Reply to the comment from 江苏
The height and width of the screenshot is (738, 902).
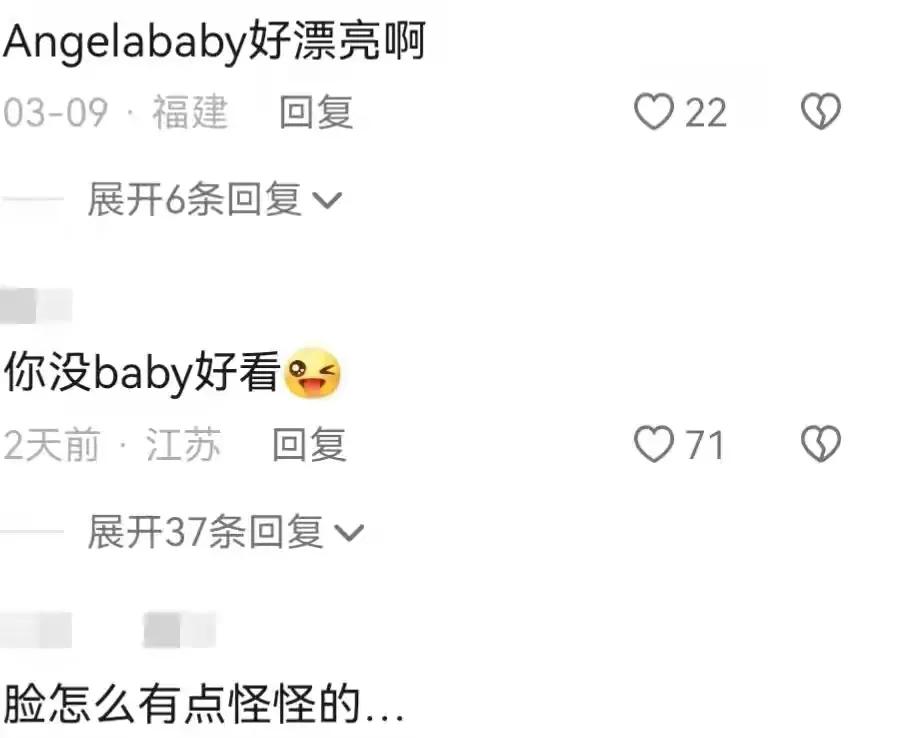309,444
